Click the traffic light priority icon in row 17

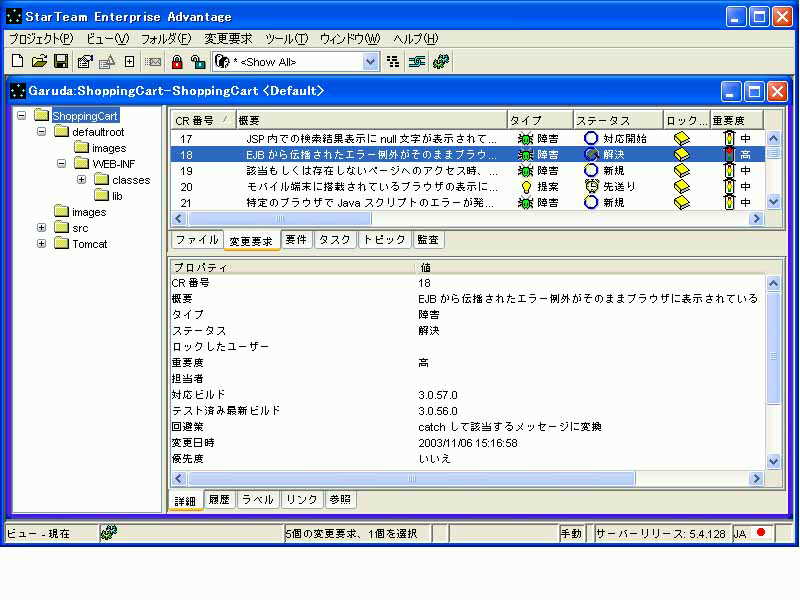730,138
